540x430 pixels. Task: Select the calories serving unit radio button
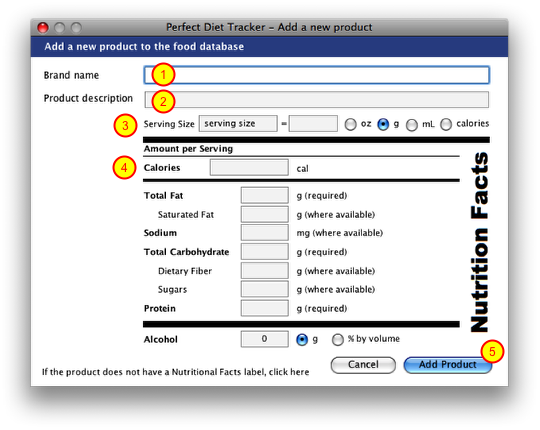coord(446,124)
